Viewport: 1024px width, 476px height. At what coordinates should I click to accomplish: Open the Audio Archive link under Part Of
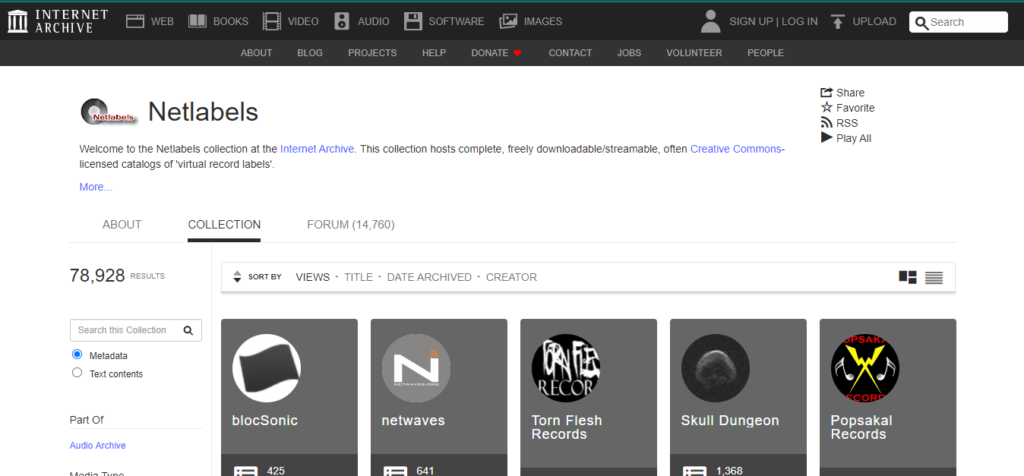point(97,445)
